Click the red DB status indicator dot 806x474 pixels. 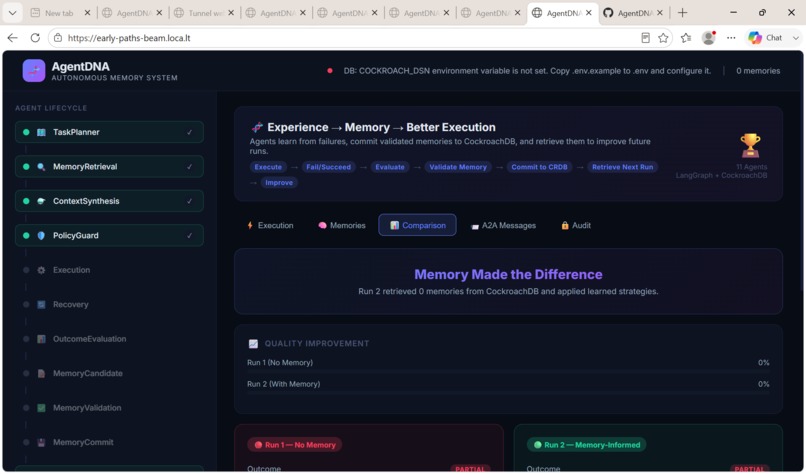[x=329, y=71]
